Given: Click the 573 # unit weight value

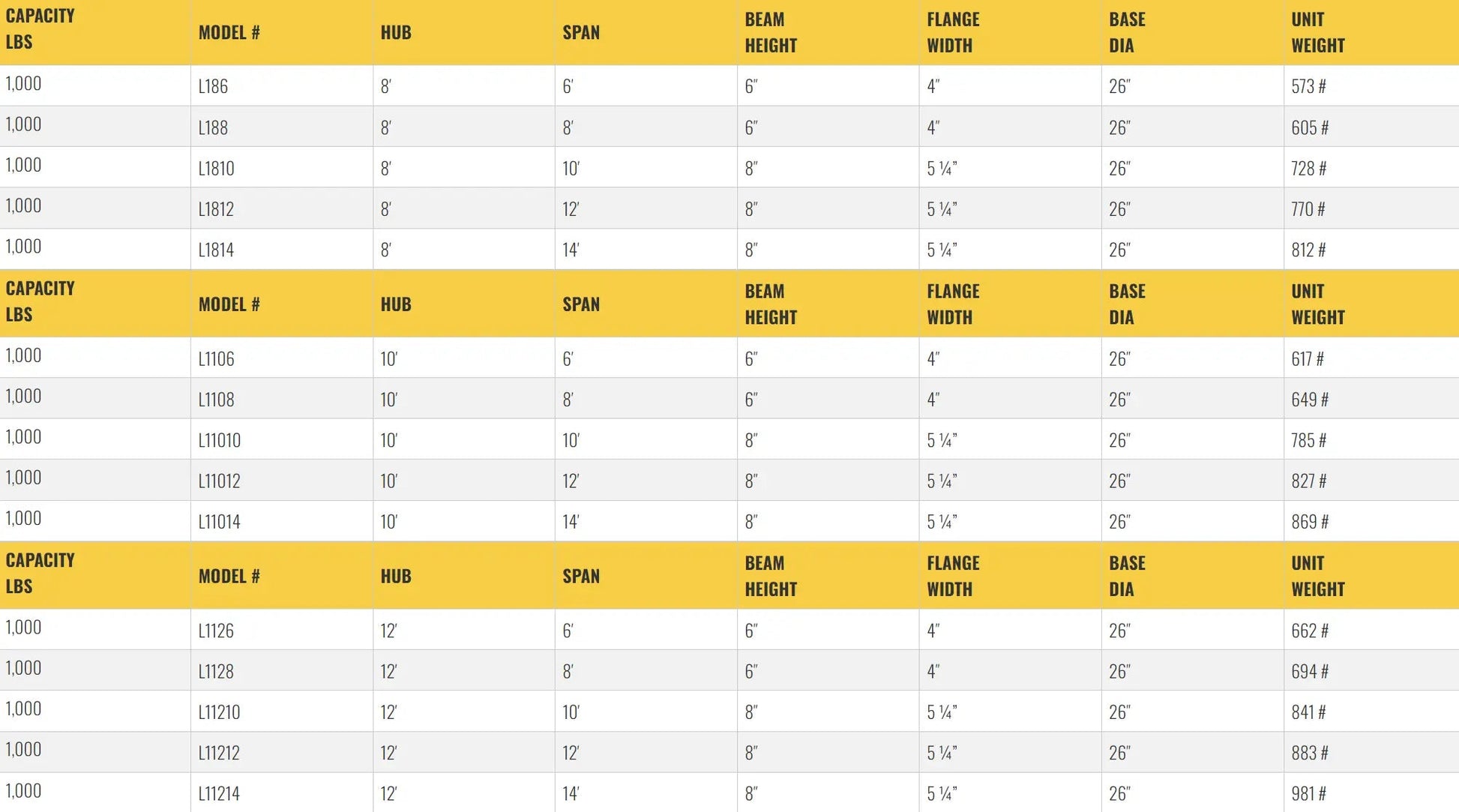Looking at the screenshot, I should coord(1308,86).
